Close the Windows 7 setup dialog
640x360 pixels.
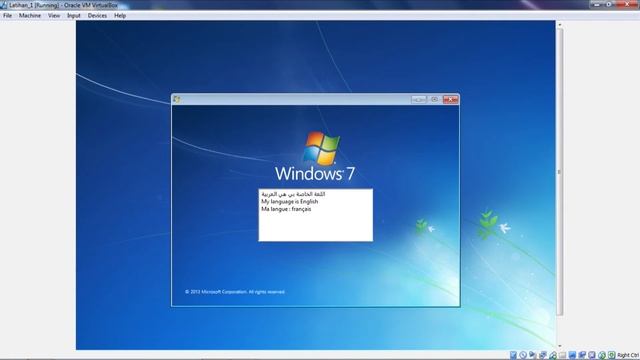pyautogui.click(x=451, y=99)
